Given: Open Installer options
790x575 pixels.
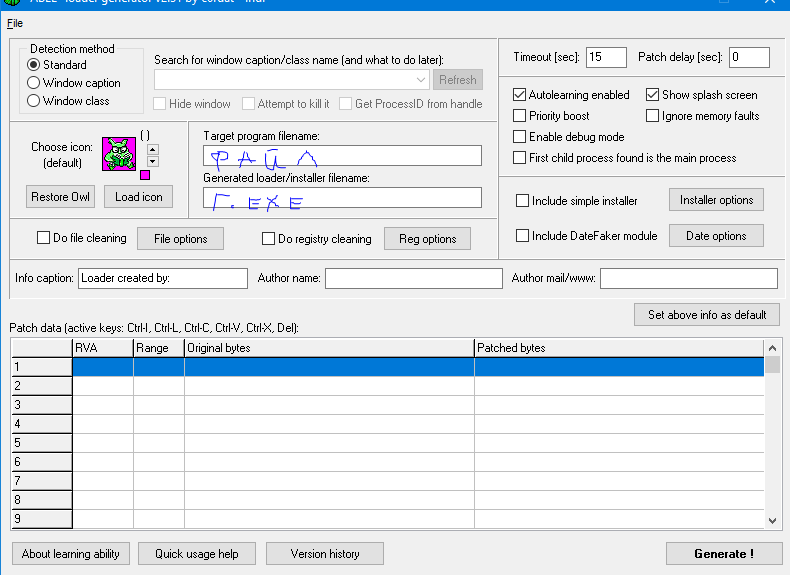Looking at the screenshot, I should coord(716,200).
